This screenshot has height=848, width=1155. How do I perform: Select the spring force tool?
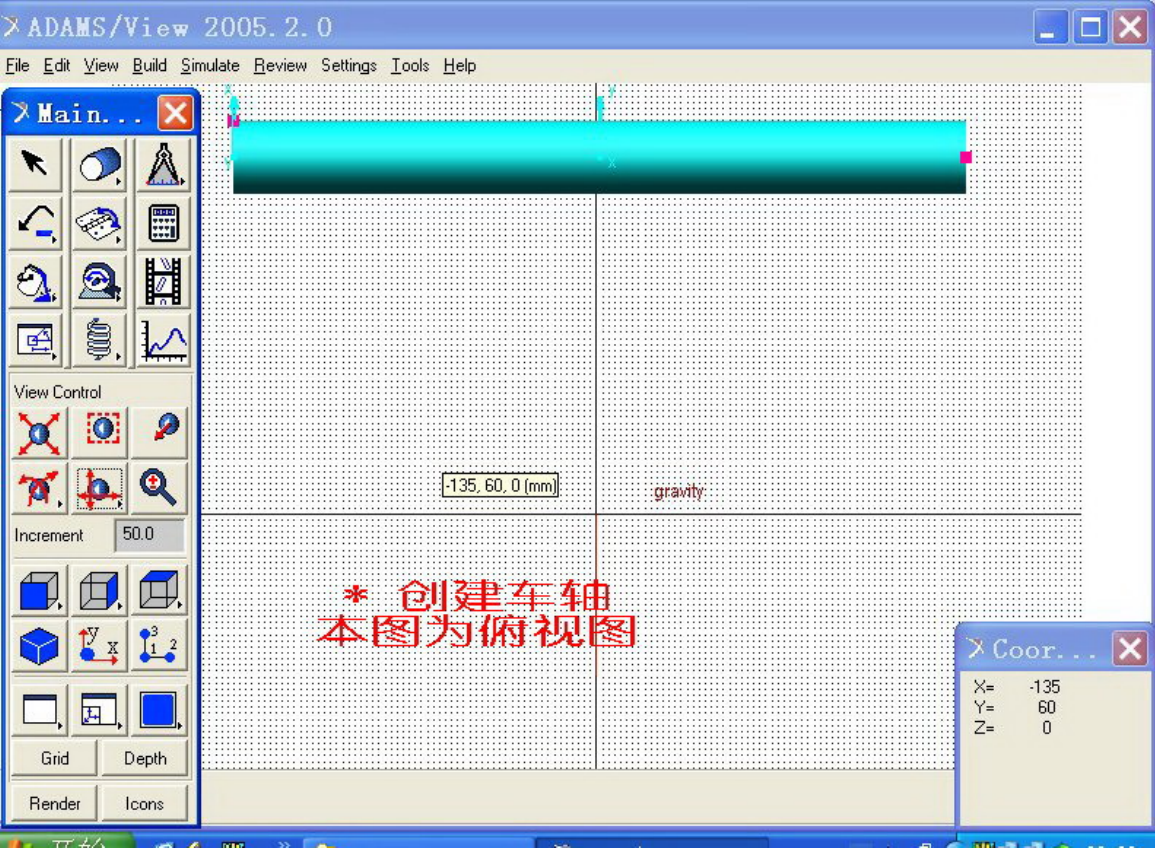tap(99, 340)
